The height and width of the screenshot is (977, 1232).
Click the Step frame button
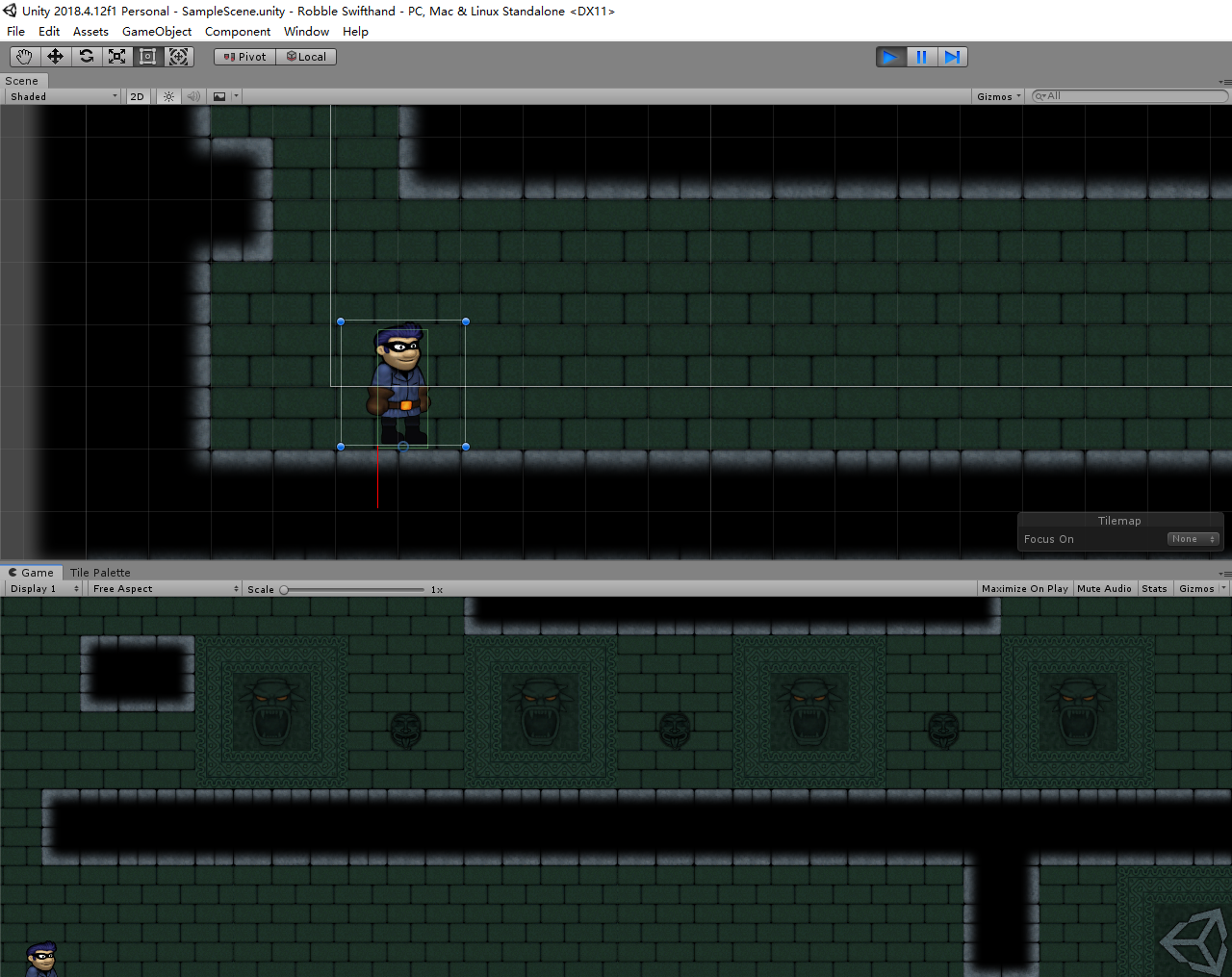click(952, 57)
